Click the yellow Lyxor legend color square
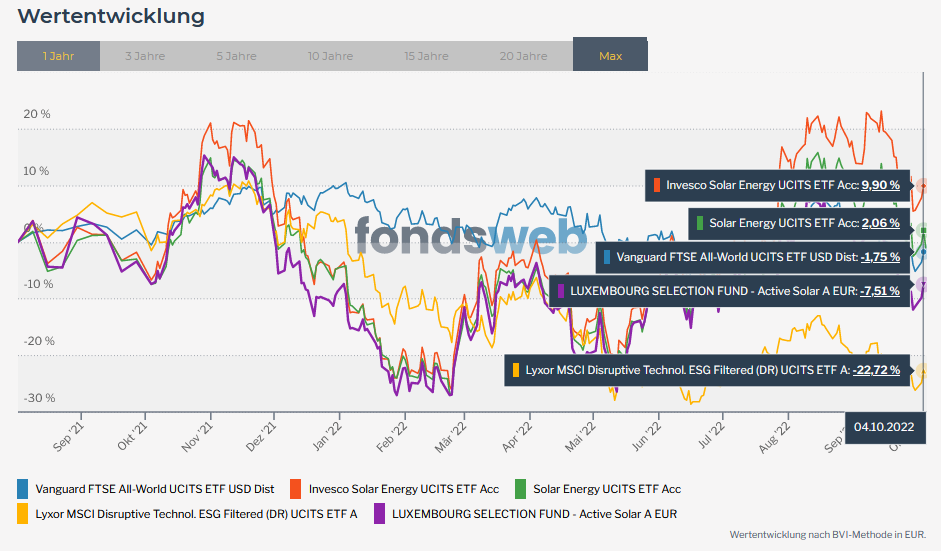This screenshot has width=941, height=551. tap(23, 513)
